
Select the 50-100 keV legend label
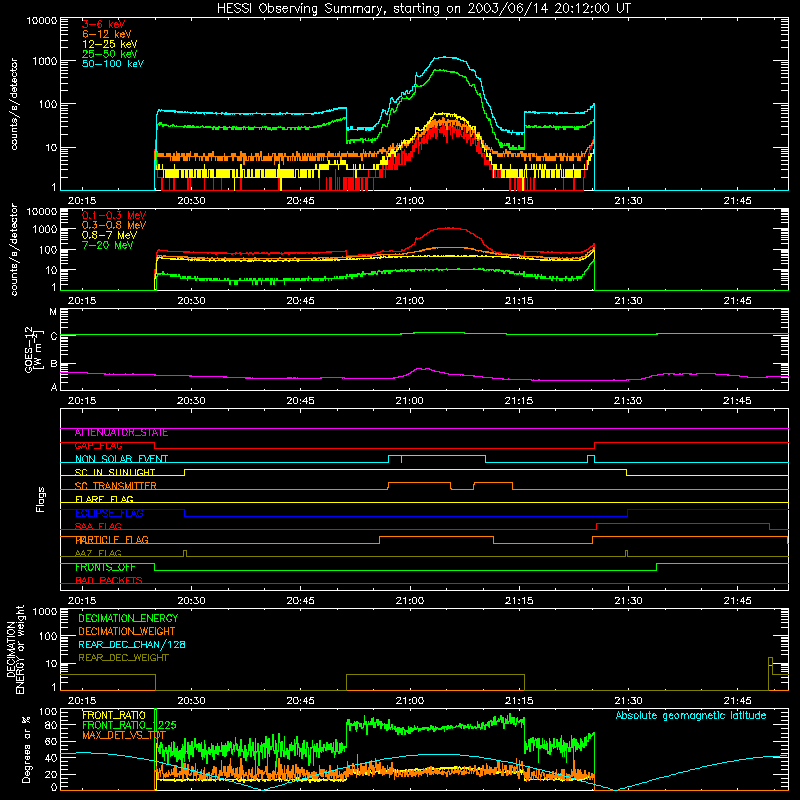coord(113,64)
